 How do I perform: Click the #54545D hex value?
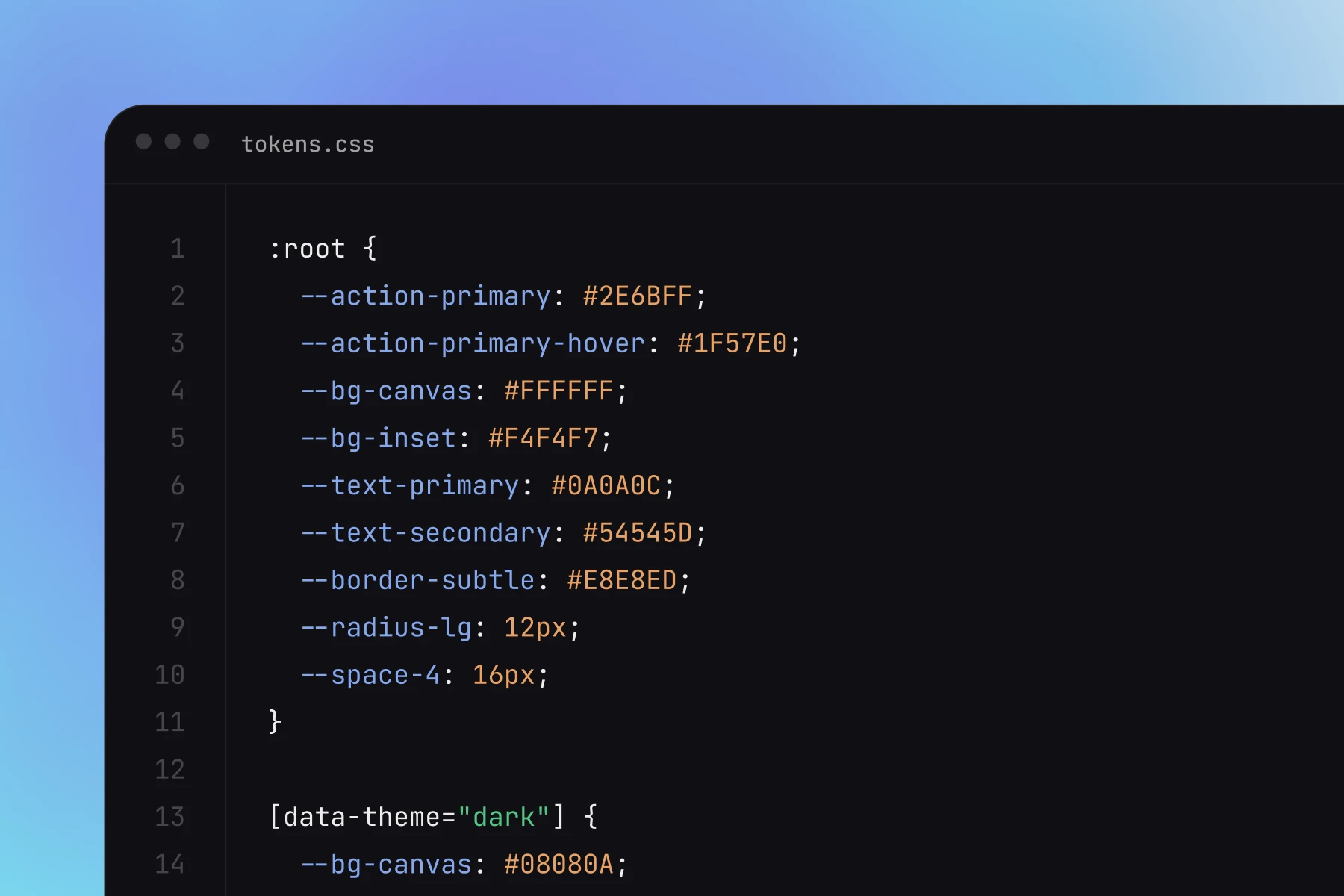pyautogui.click(x=638, y=533)
